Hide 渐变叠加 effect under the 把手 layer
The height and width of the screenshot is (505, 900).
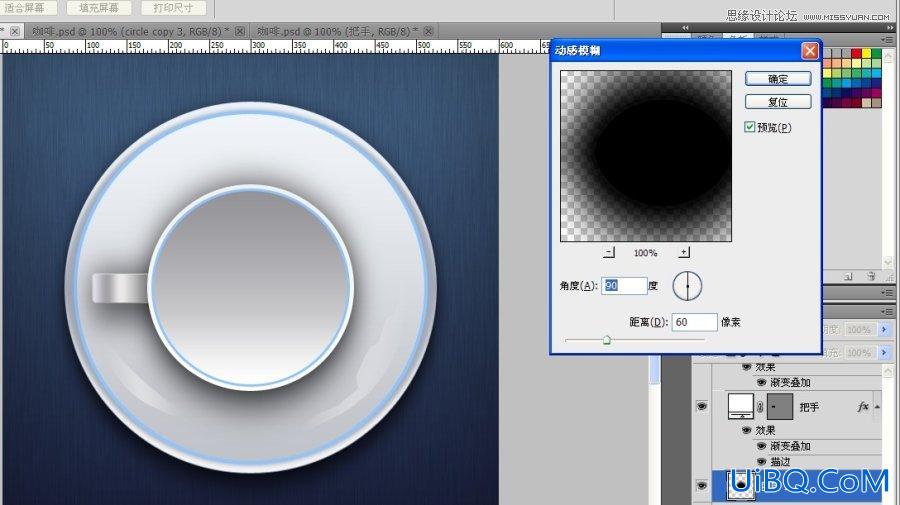pyautogui.click(x=762, y=446)
